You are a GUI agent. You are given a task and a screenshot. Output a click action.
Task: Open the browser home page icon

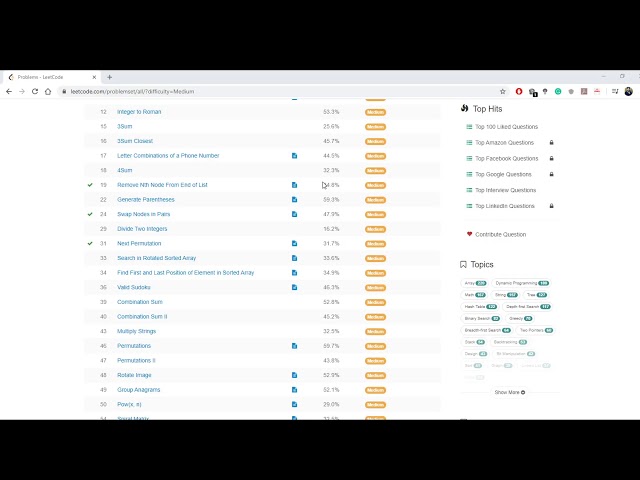click(x=48, y=91)
